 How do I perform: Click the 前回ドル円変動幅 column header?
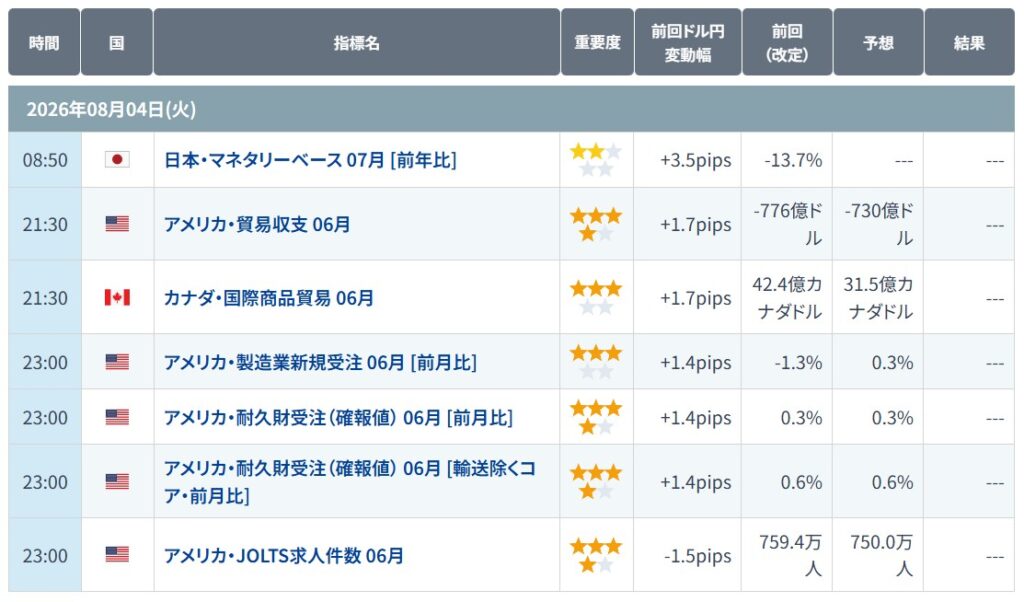[x=688, y=42]
